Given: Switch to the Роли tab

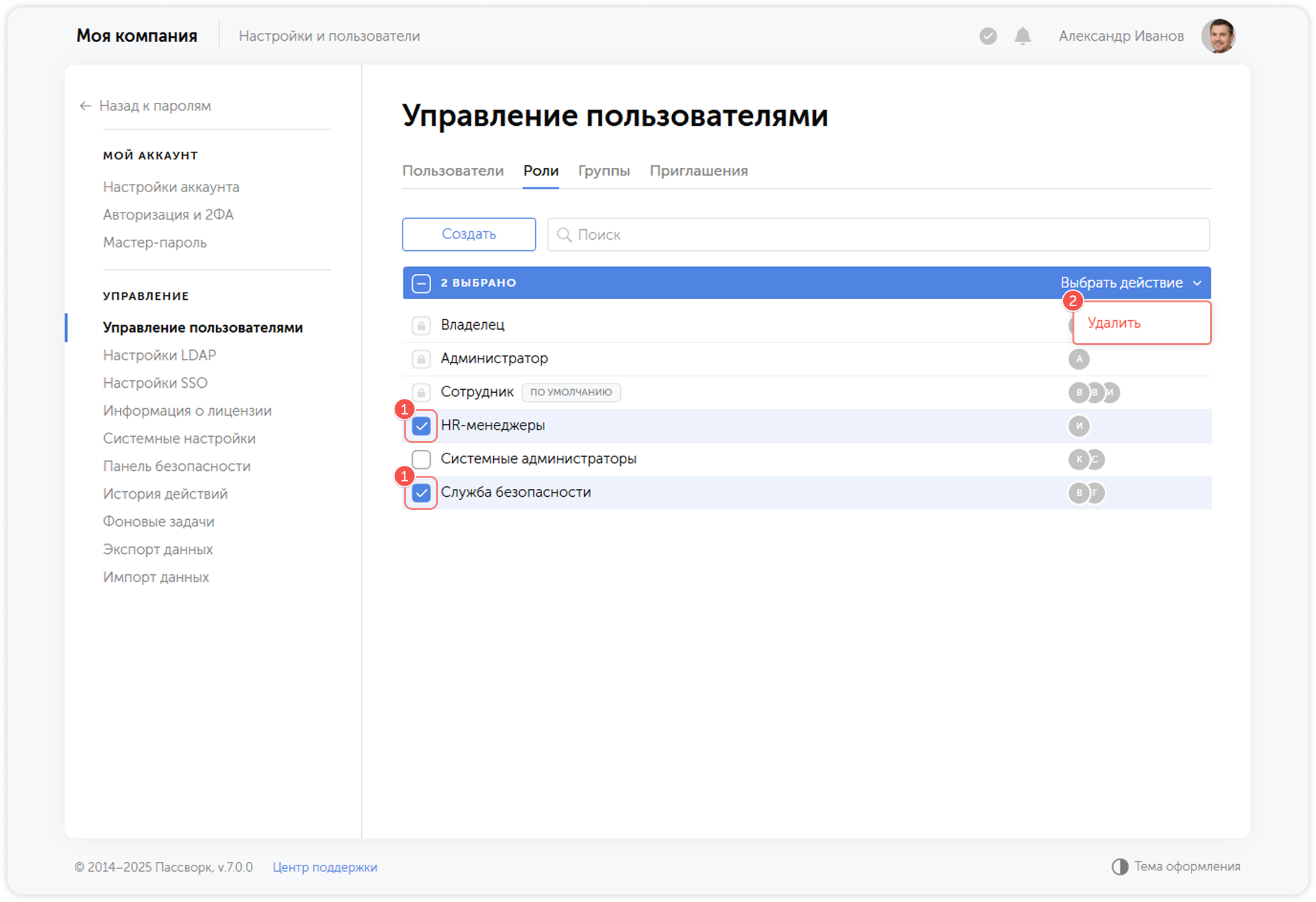Looking at the screenshot, I should point(541,171).
